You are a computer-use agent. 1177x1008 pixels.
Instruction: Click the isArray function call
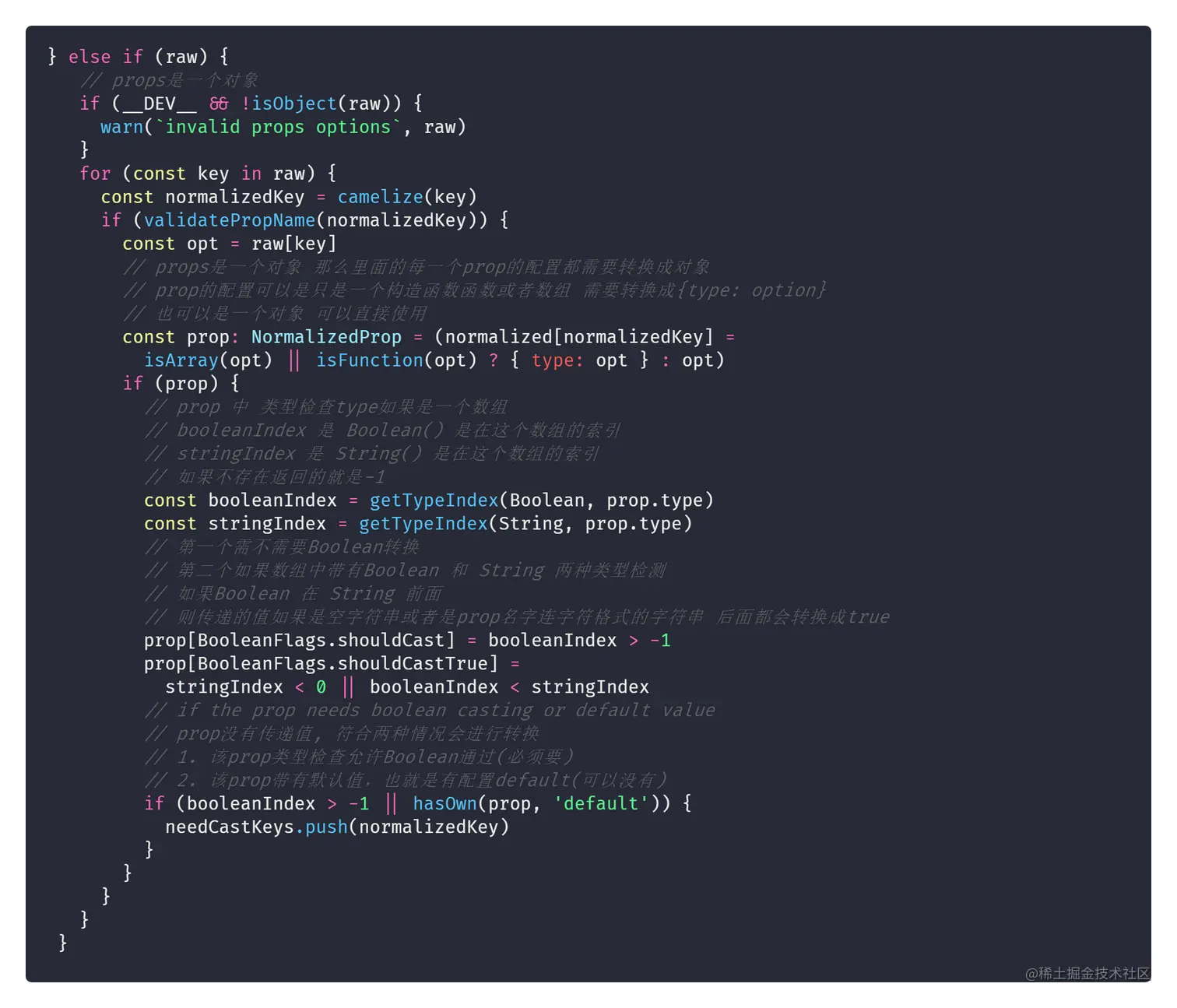pos(181,360)
